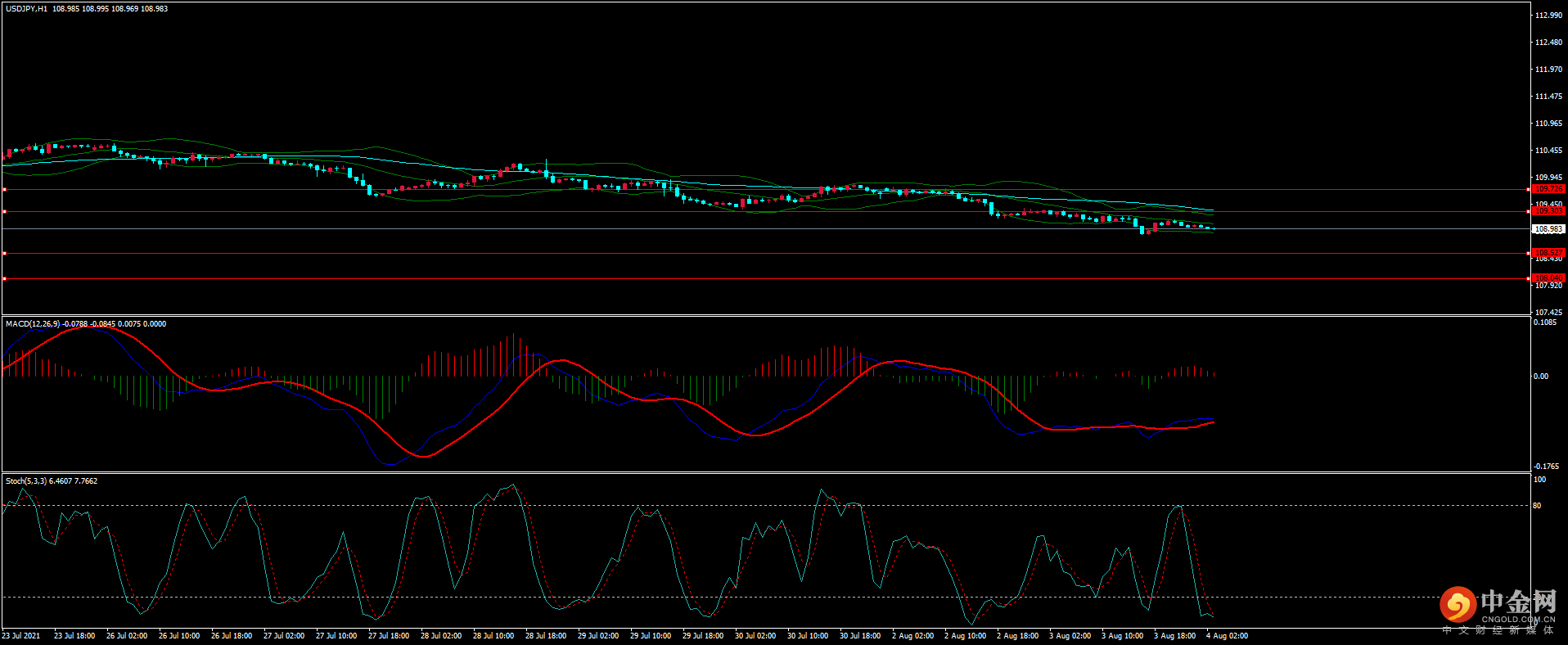Click the MACD(12,26,9) indicator label

(x=33, y=324)
